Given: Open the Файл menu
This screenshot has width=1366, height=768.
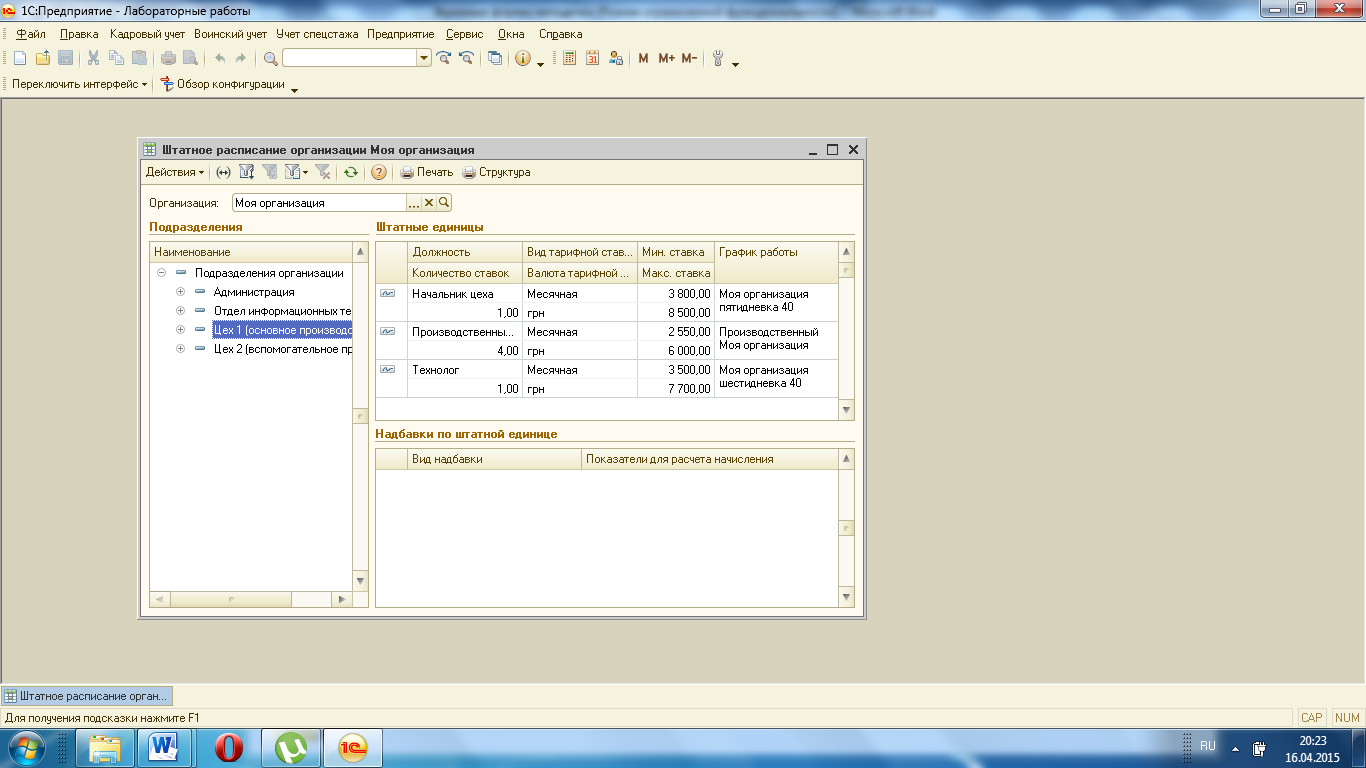Looking at the screenshot, I should [31, 34].
